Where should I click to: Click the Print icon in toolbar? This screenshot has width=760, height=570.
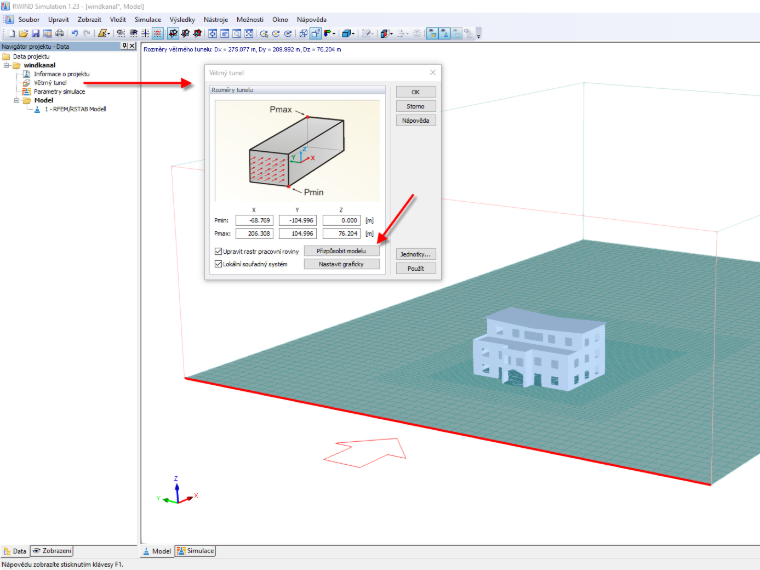click(60, 33)
